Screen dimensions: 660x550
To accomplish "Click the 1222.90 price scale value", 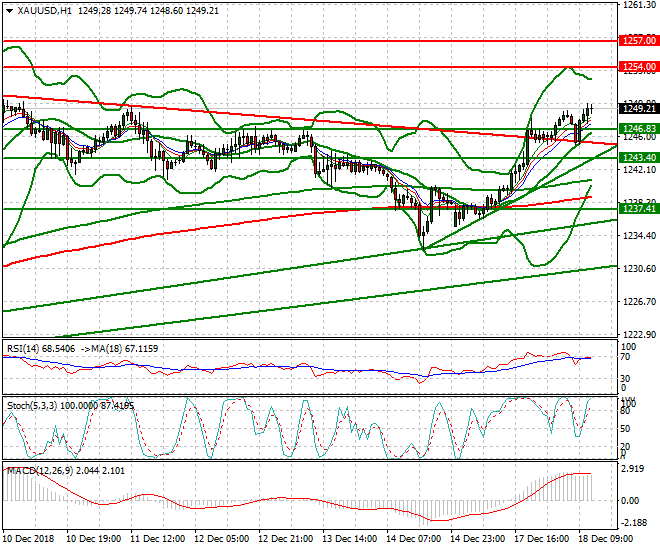I will tap(639, 335).
